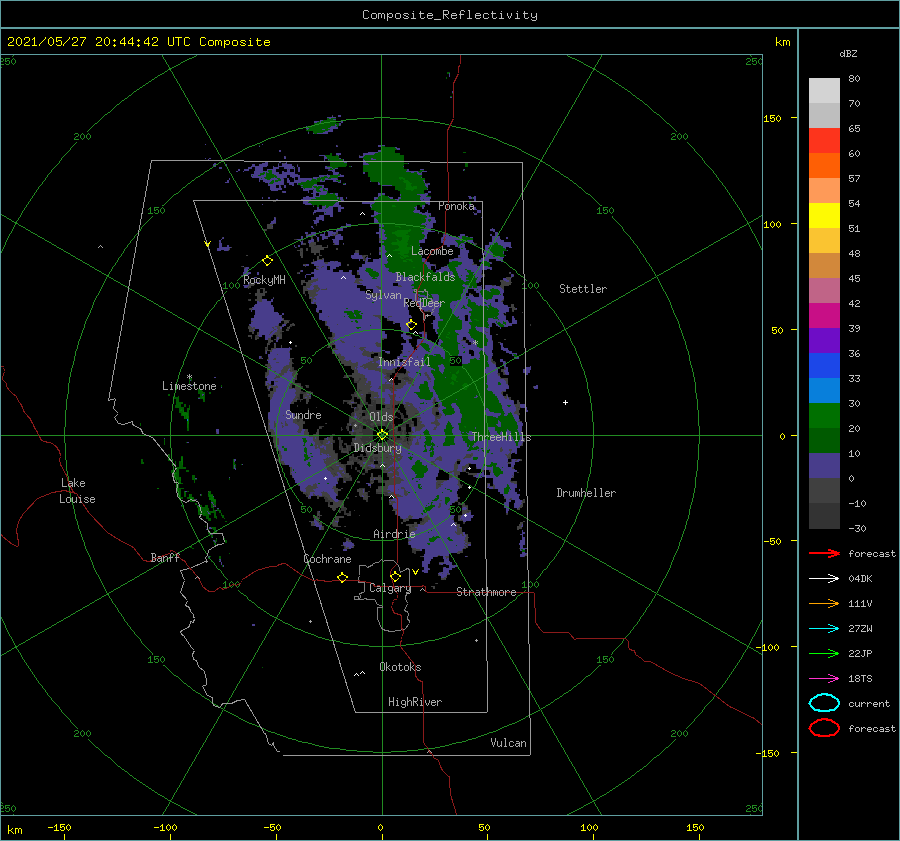Select the orange 60-57 dBZ swatch
Viewport: 900px width, 841px height.
pyautogui.click(x=824, y=166)
